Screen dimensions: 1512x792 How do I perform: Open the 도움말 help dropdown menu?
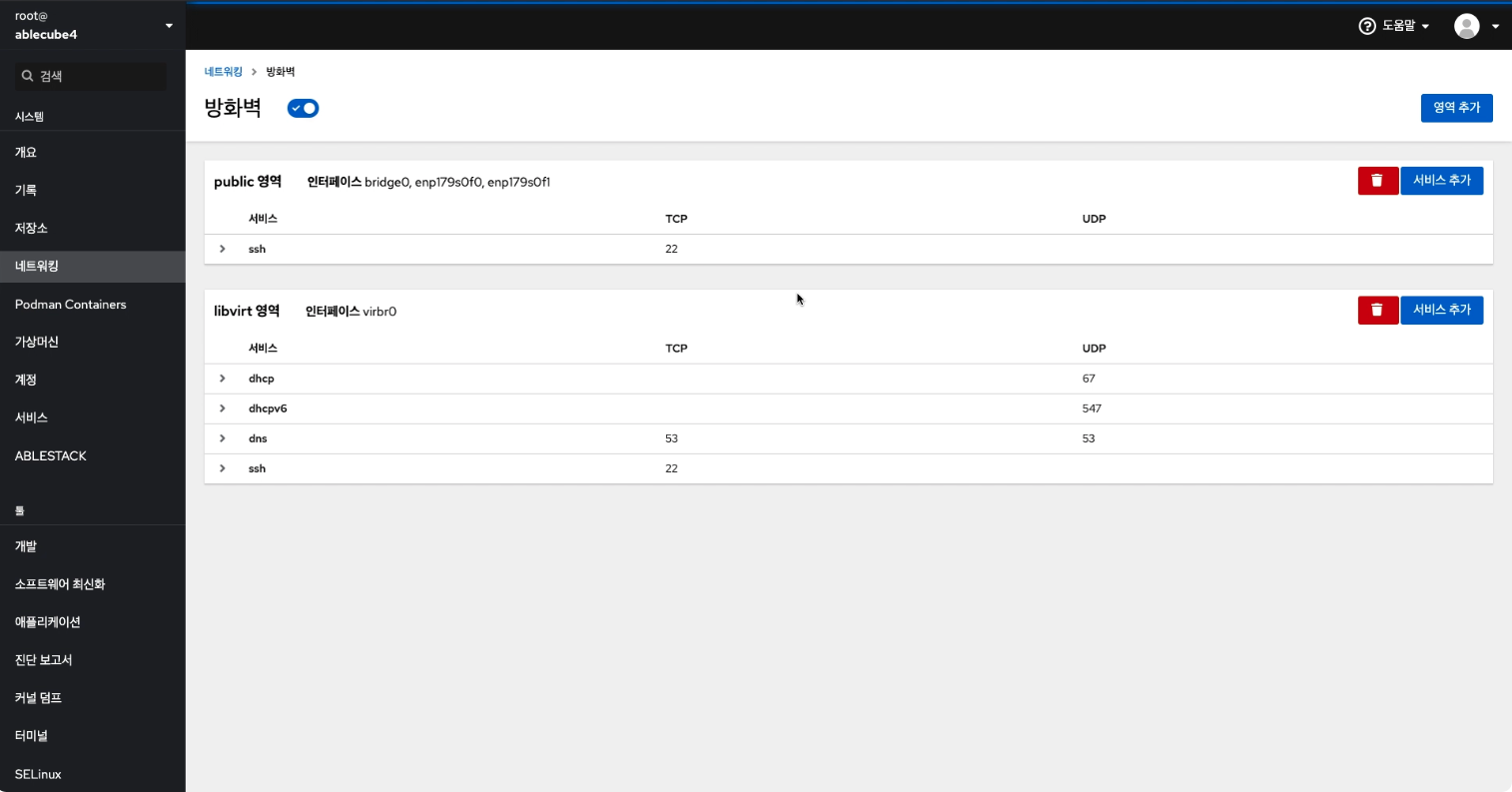1394,26
